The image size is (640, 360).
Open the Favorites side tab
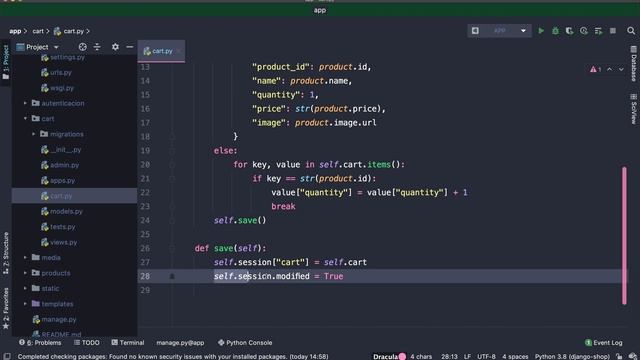[x=6, y=308]
